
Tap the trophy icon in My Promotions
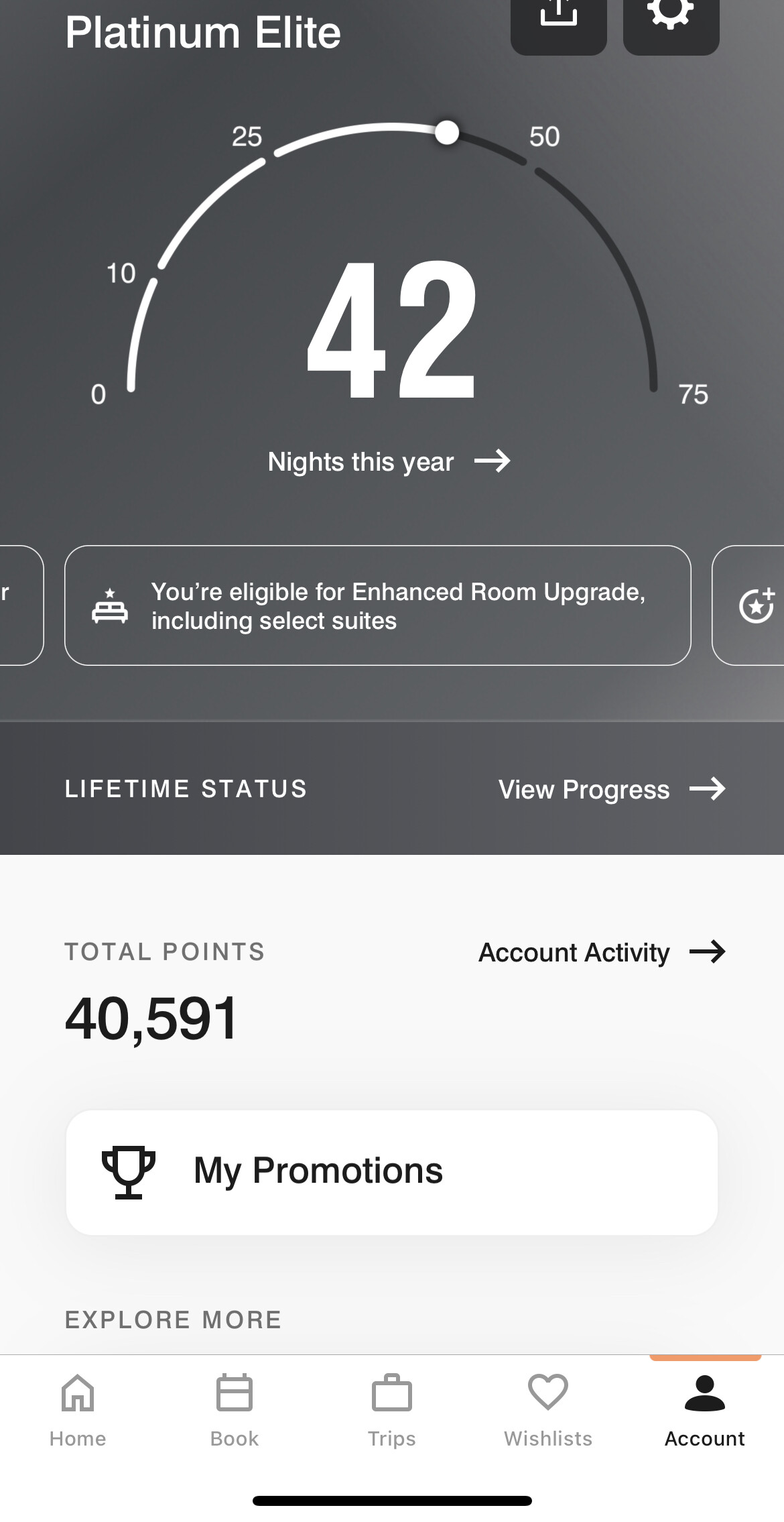[x=128, y=1171]
